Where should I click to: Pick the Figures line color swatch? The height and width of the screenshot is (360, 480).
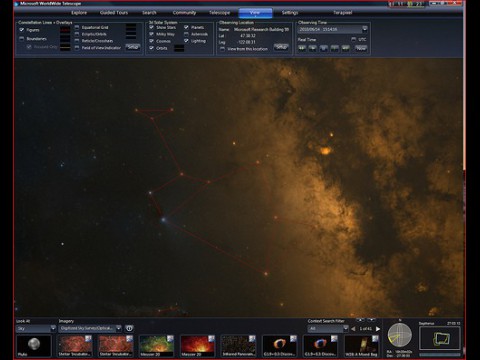pos(65,30)
